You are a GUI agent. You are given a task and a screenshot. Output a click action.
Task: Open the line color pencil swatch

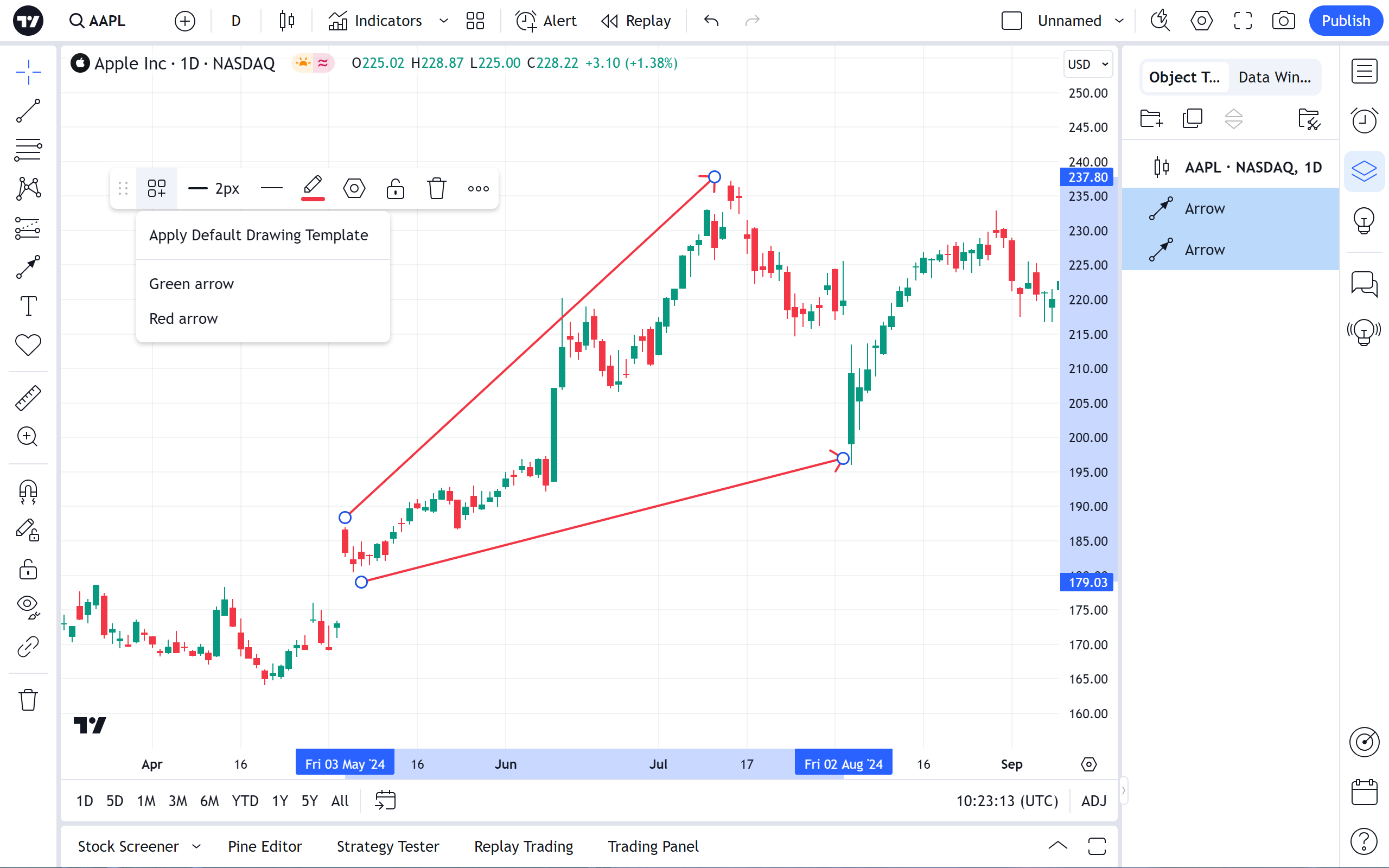pyautogui.click(x=312, y=188)
